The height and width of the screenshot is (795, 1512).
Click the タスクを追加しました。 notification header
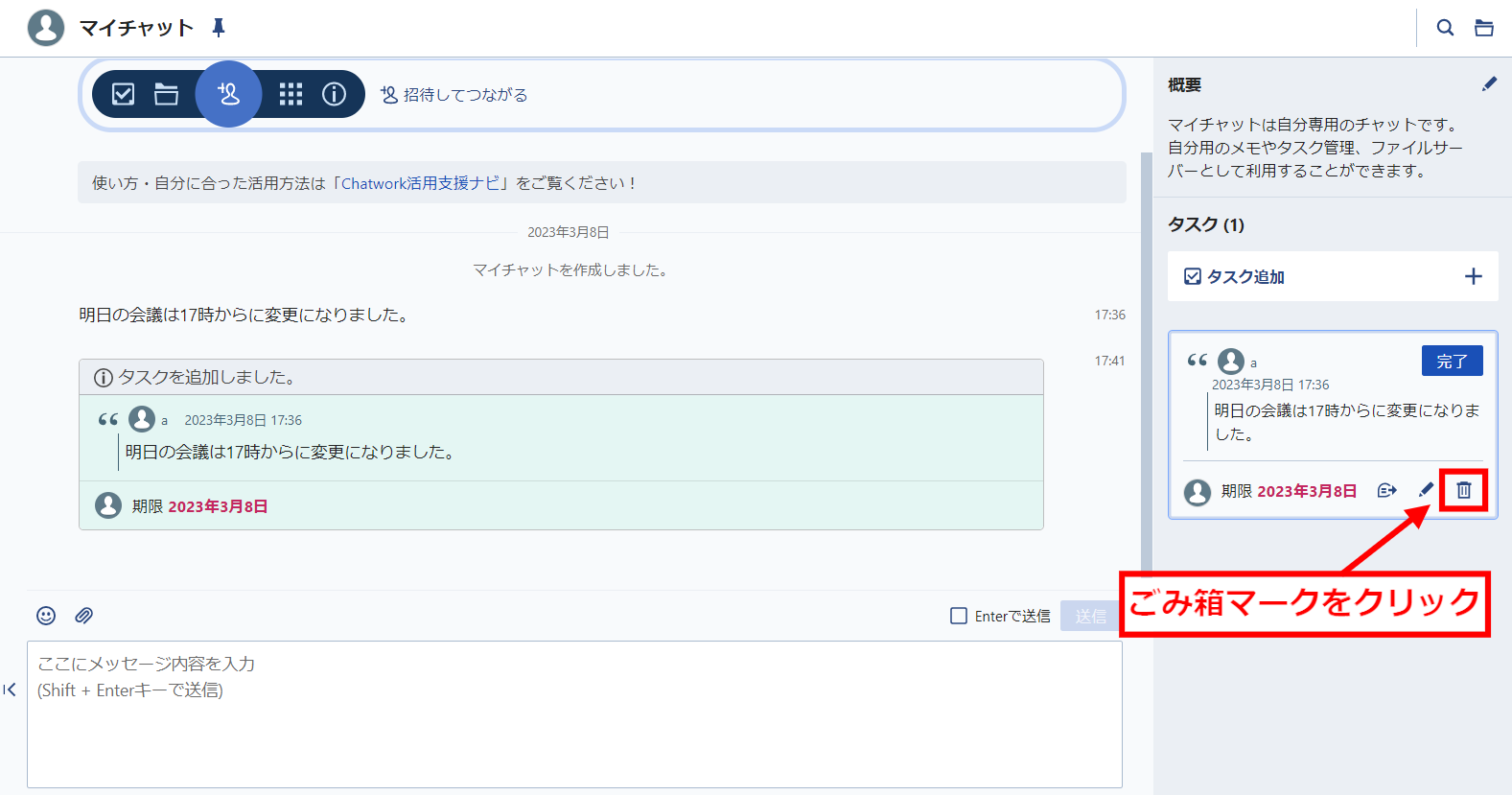click(561, 377)
